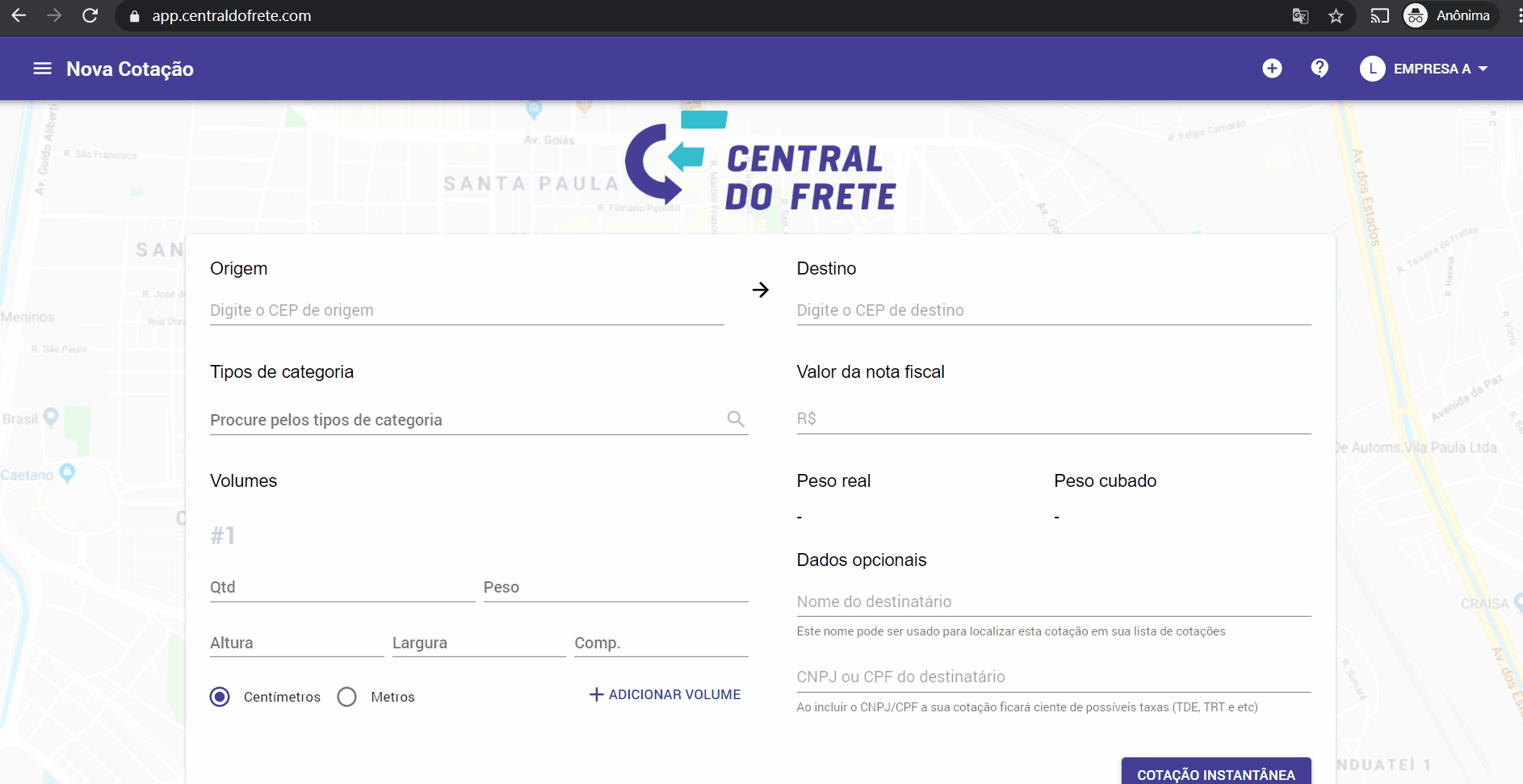Click the browser cast icon
The height and width of the screenshot is (784, 1523).
click(x=1379, y=15)
